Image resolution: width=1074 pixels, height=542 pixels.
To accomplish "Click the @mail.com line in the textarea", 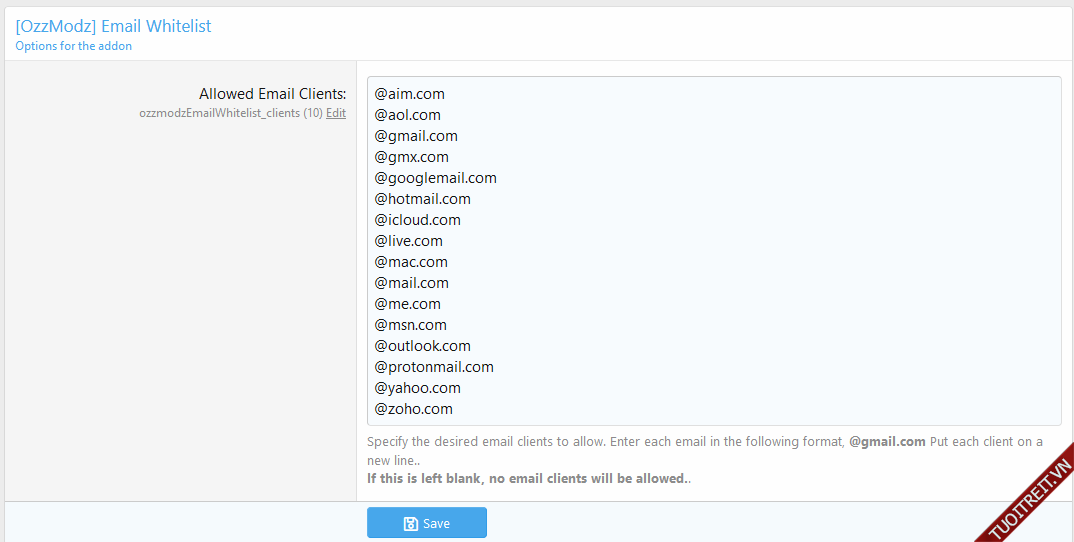I will tap(412, 283).
